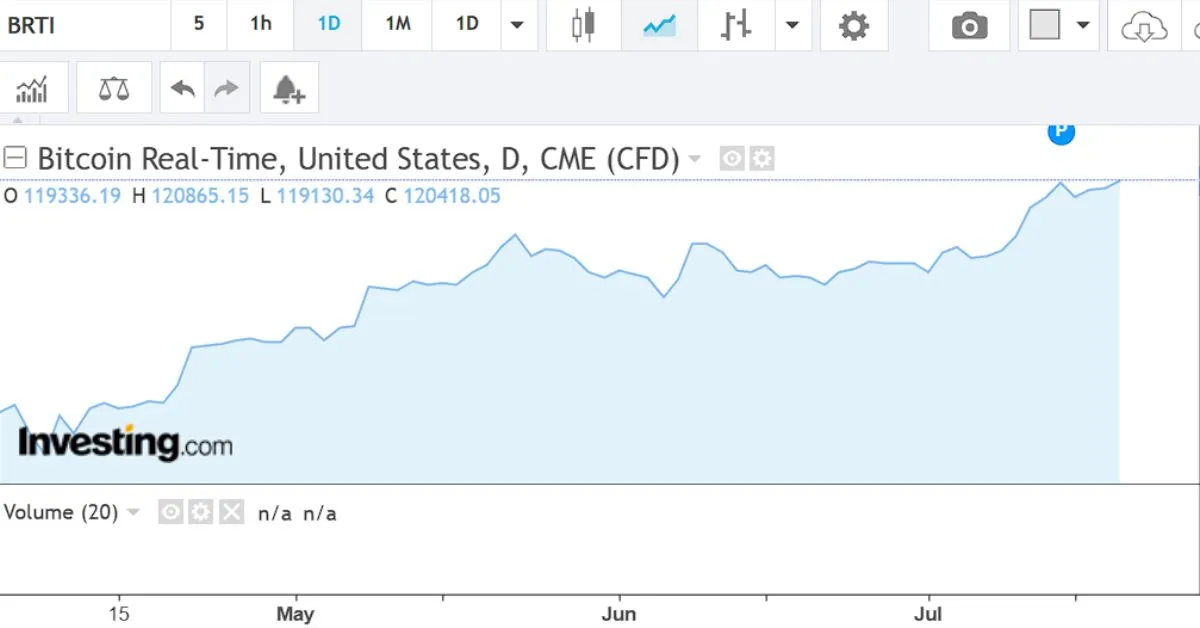Viewport: 1200px width, 628px height.
Task: Click the gray color theme swatch
Action: pos(1044,25)
